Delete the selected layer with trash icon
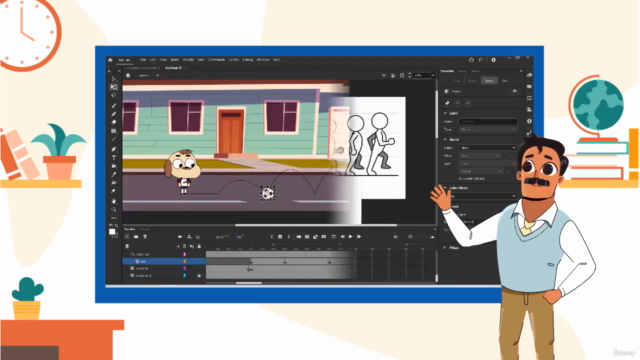Screen dimensions: 640x360 pos(145,237)
